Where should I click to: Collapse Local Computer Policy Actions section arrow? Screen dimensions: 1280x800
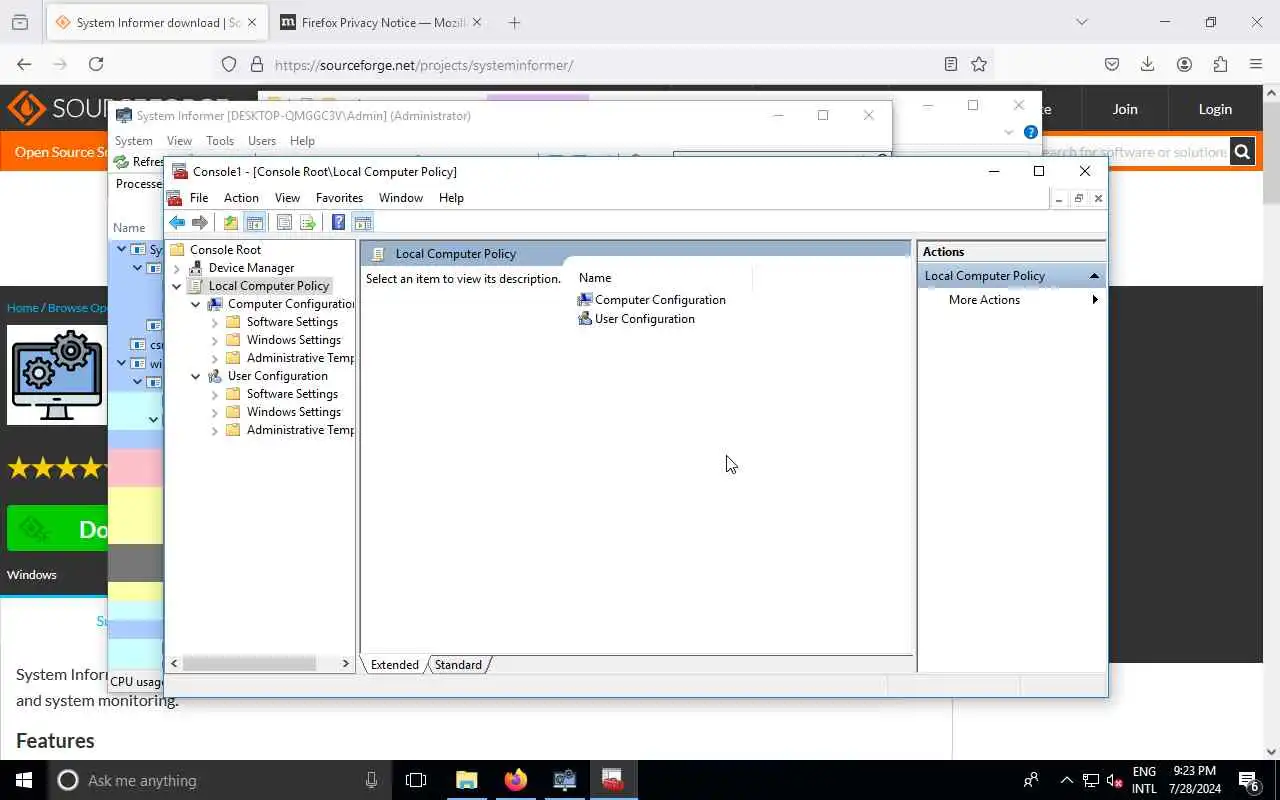click(1094, 276)
